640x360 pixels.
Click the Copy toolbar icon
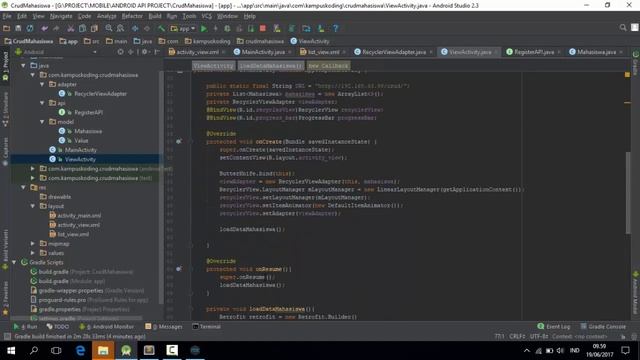(x=82, y=28)
